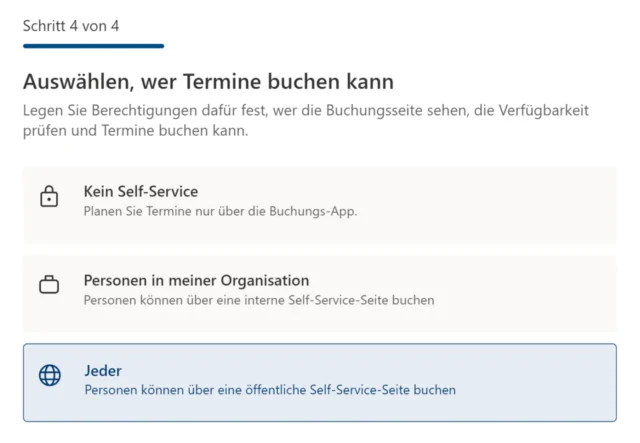Click empty right area of Kein Self-Service card
The image size is (640, 443).
coord(520,204)
